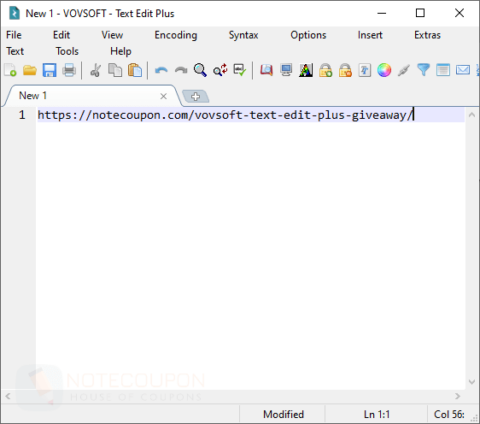This screenshot has height=424, width=480.
Task: Click the spell check icon
Action: point(240,70)
